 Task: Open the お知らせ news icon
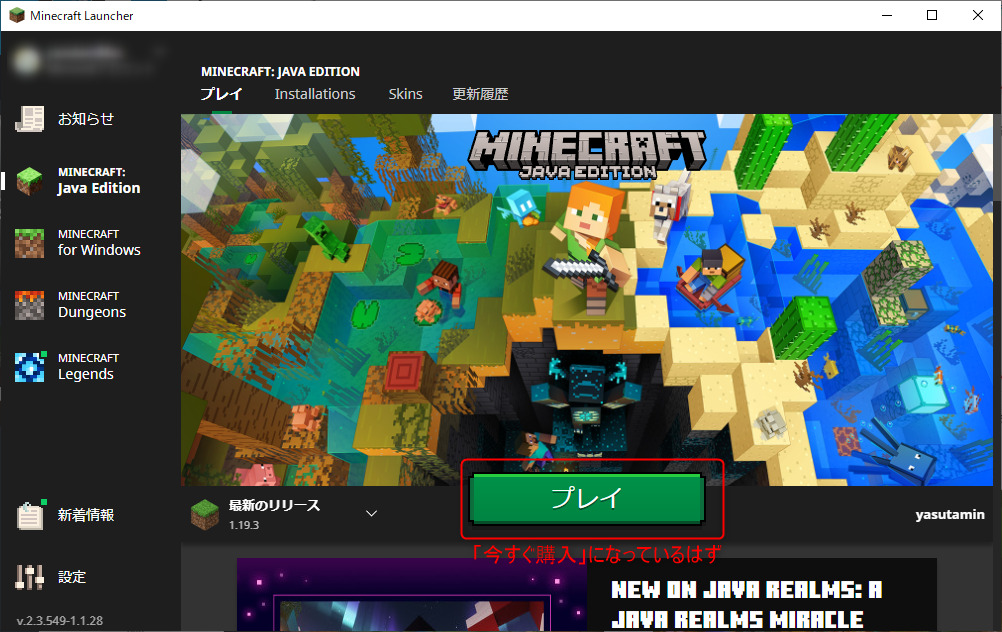click(x=29, y=119)
